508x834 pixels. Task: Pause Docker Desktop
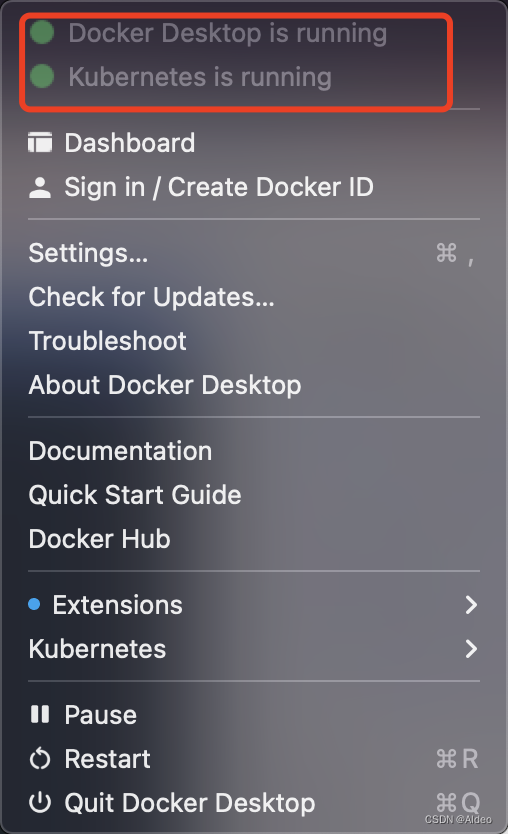click(x=101, y=715)
